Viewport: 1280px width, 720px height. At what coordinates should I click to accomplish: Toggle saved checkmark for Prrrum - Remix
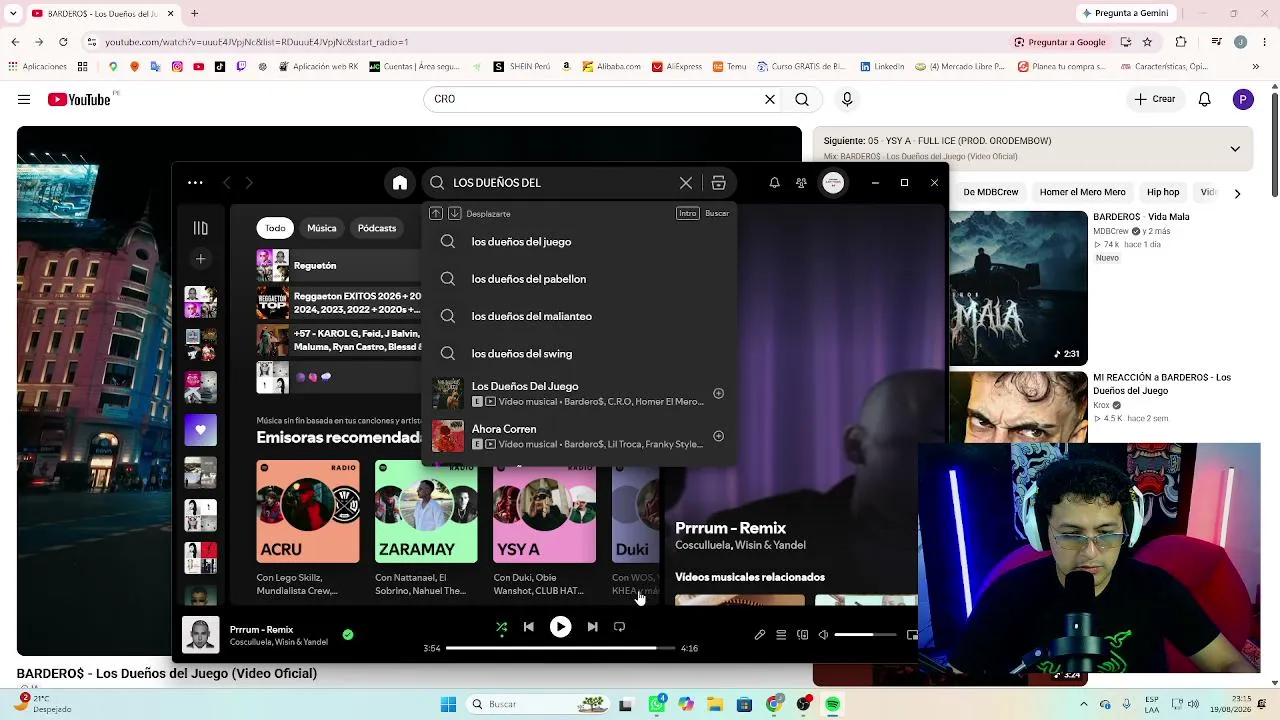coord(348,634)
